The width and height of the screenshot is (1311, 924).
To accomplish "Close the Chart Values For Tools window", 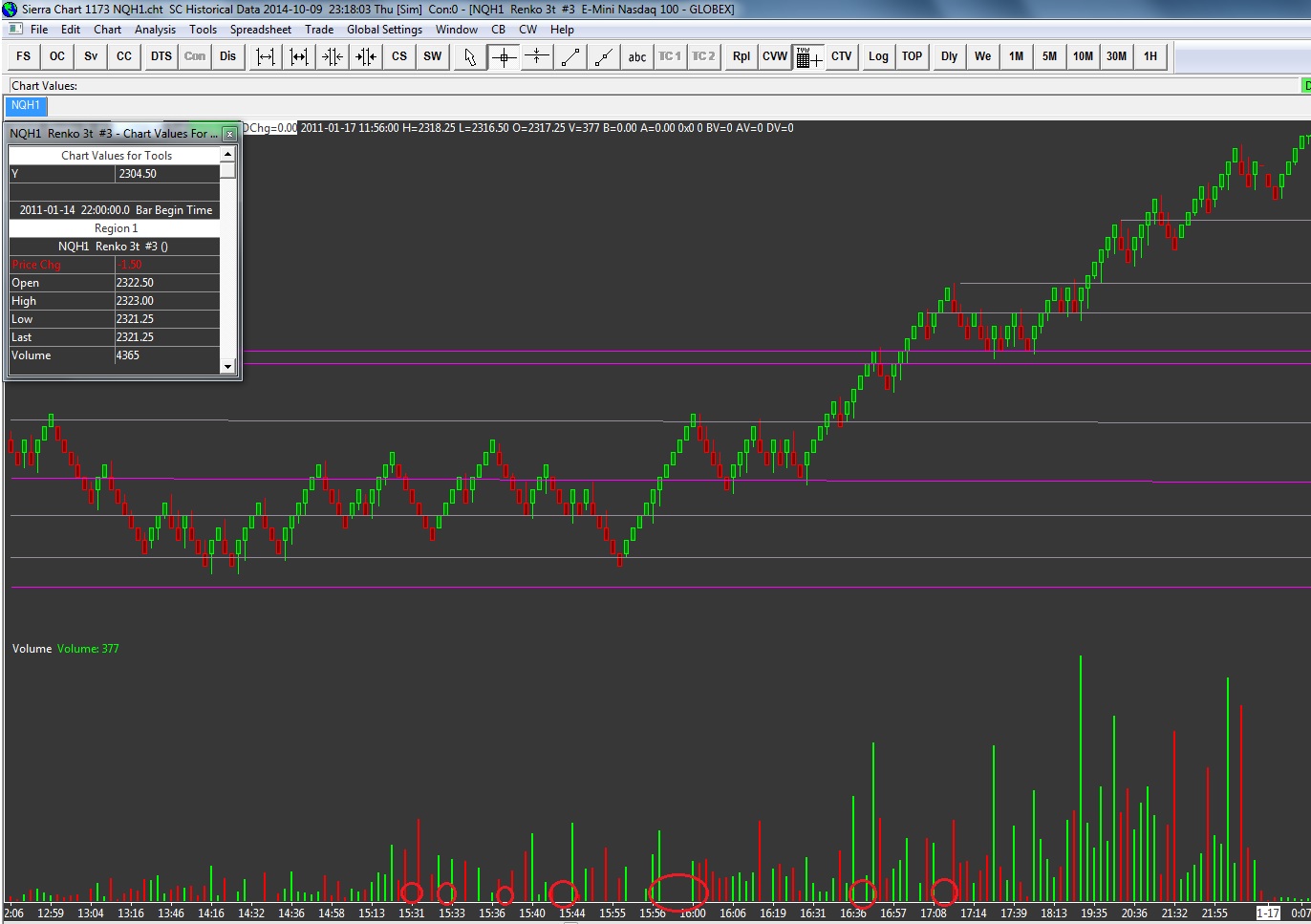I will (229, 134).
